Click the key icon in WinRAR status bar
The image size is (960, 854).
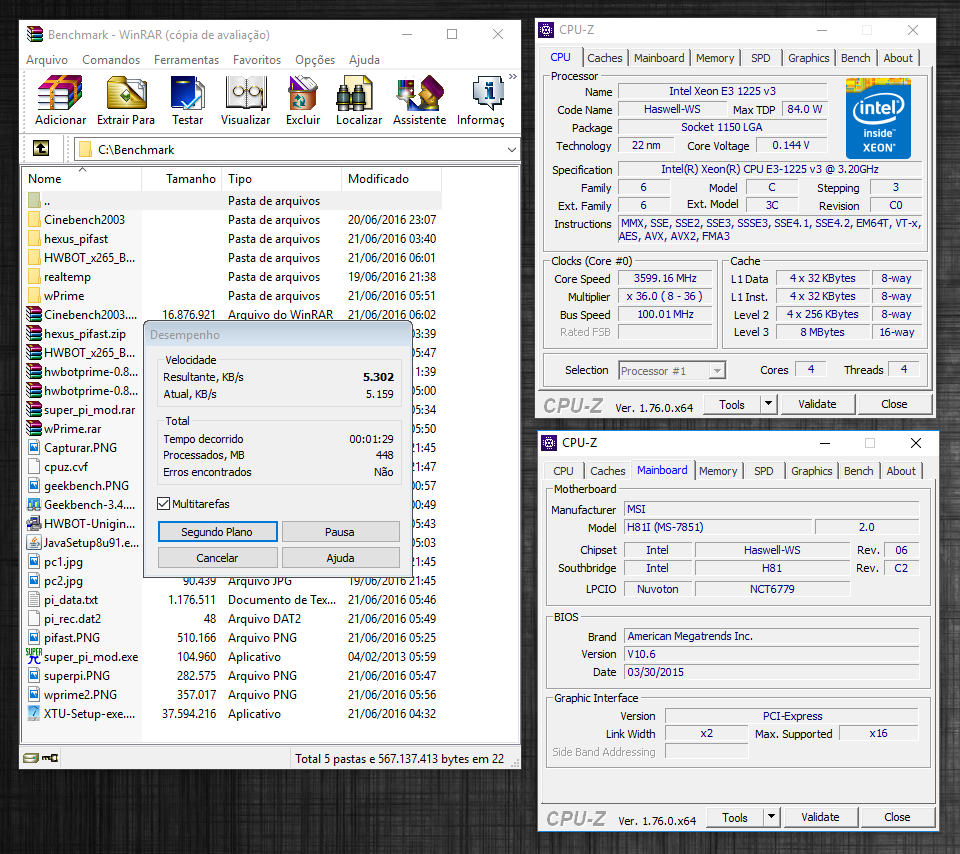click(50, 758)
